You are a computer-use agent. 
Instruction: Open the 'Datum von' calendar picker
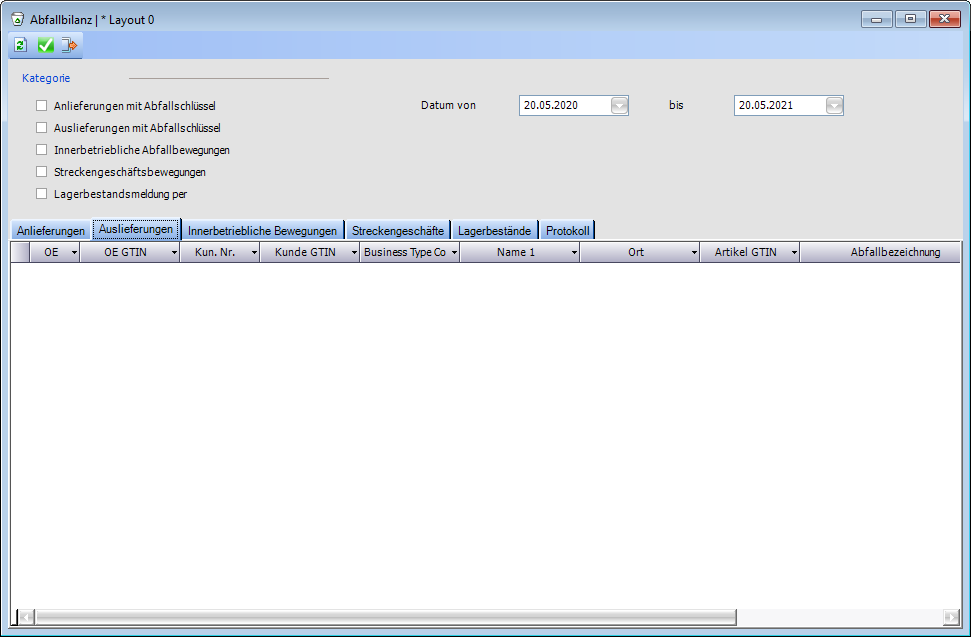click(619, 105)
